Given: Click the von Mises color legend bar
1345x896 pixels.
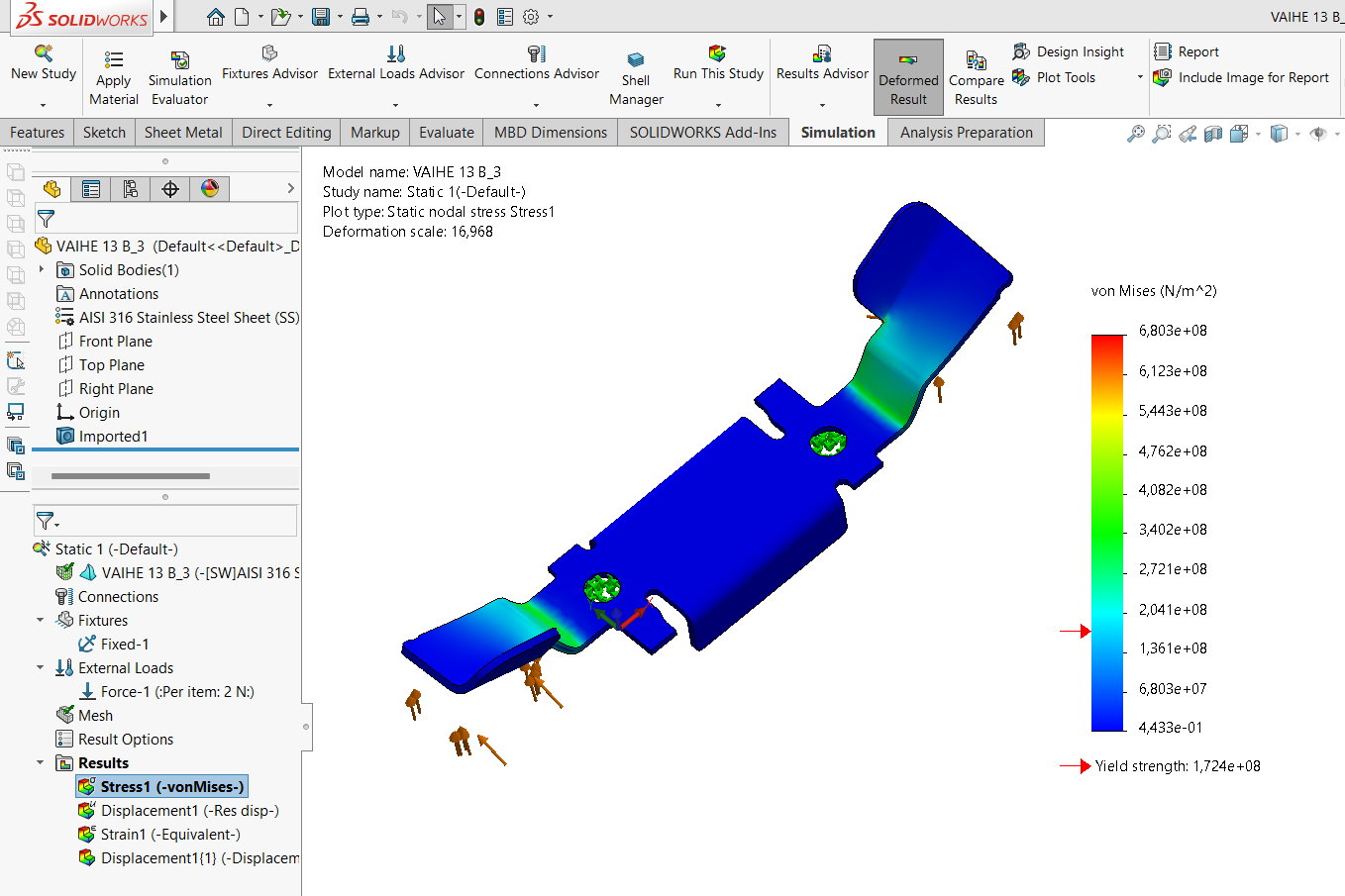Looking at the screenshot, I should (x=1107, y=532).
